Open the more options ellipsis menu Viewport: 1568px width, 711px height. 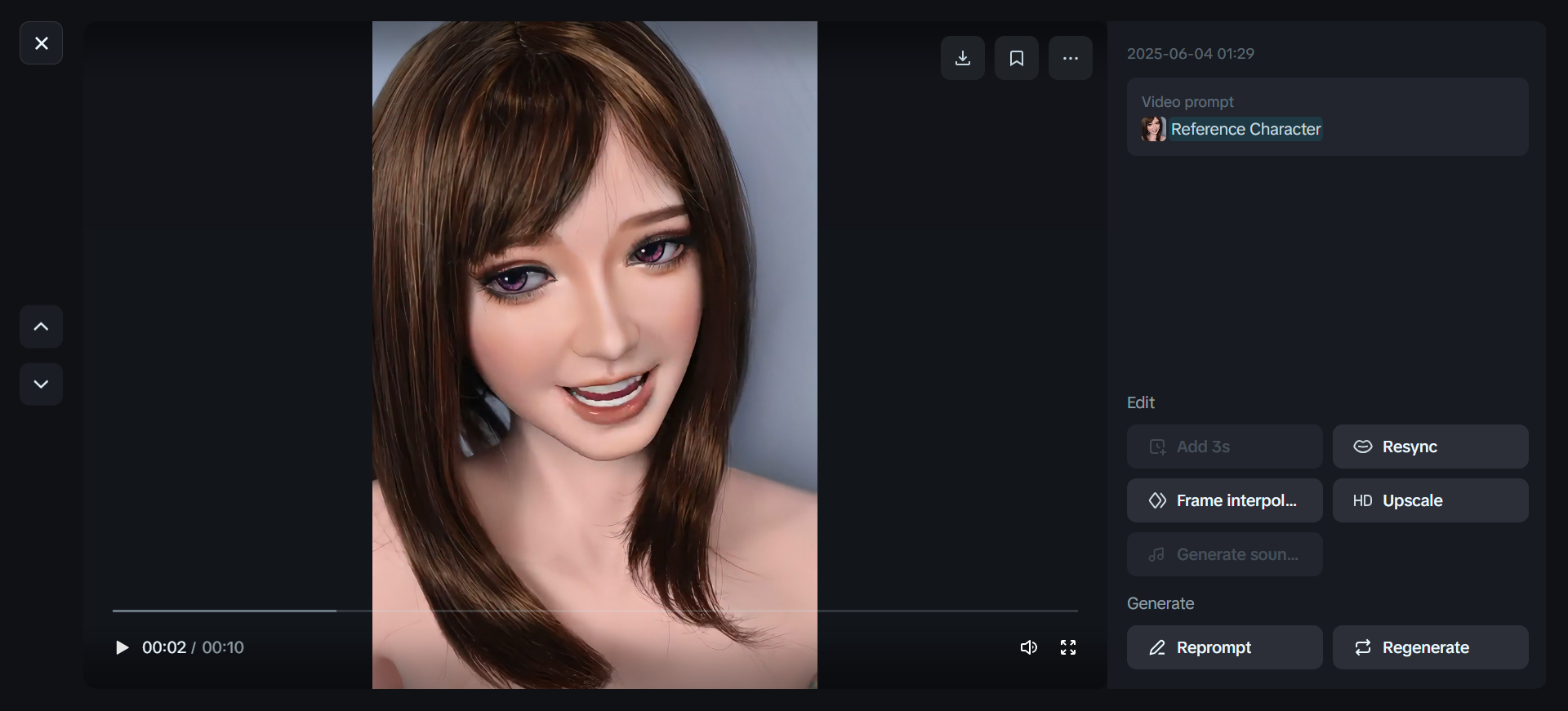pyautogui.click(x=1071, y=58)
